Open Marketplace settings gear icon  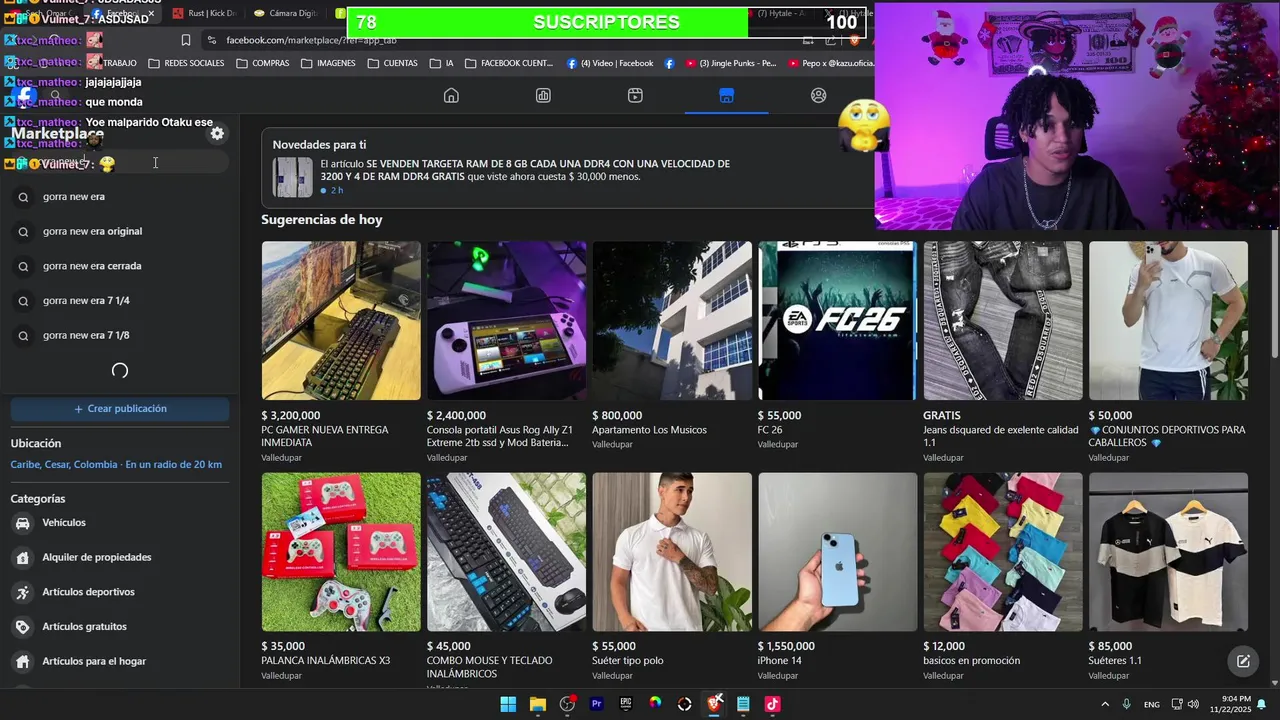pyautogui.click(x=217, y=133)
